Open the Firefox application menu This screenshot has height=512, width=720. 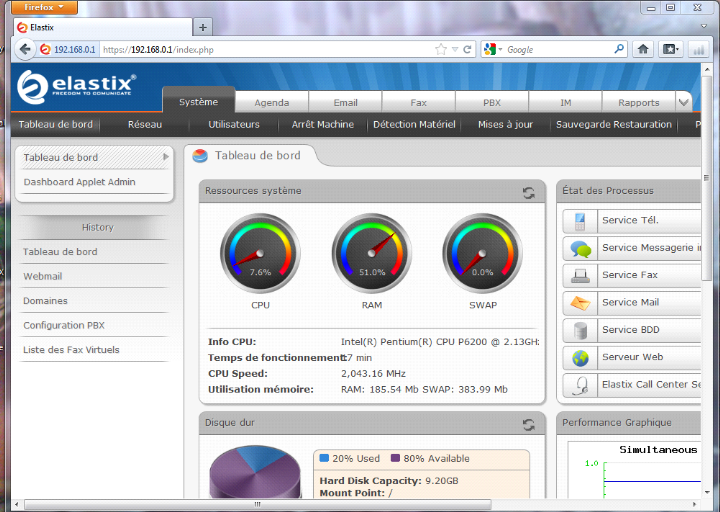point(43,7)
